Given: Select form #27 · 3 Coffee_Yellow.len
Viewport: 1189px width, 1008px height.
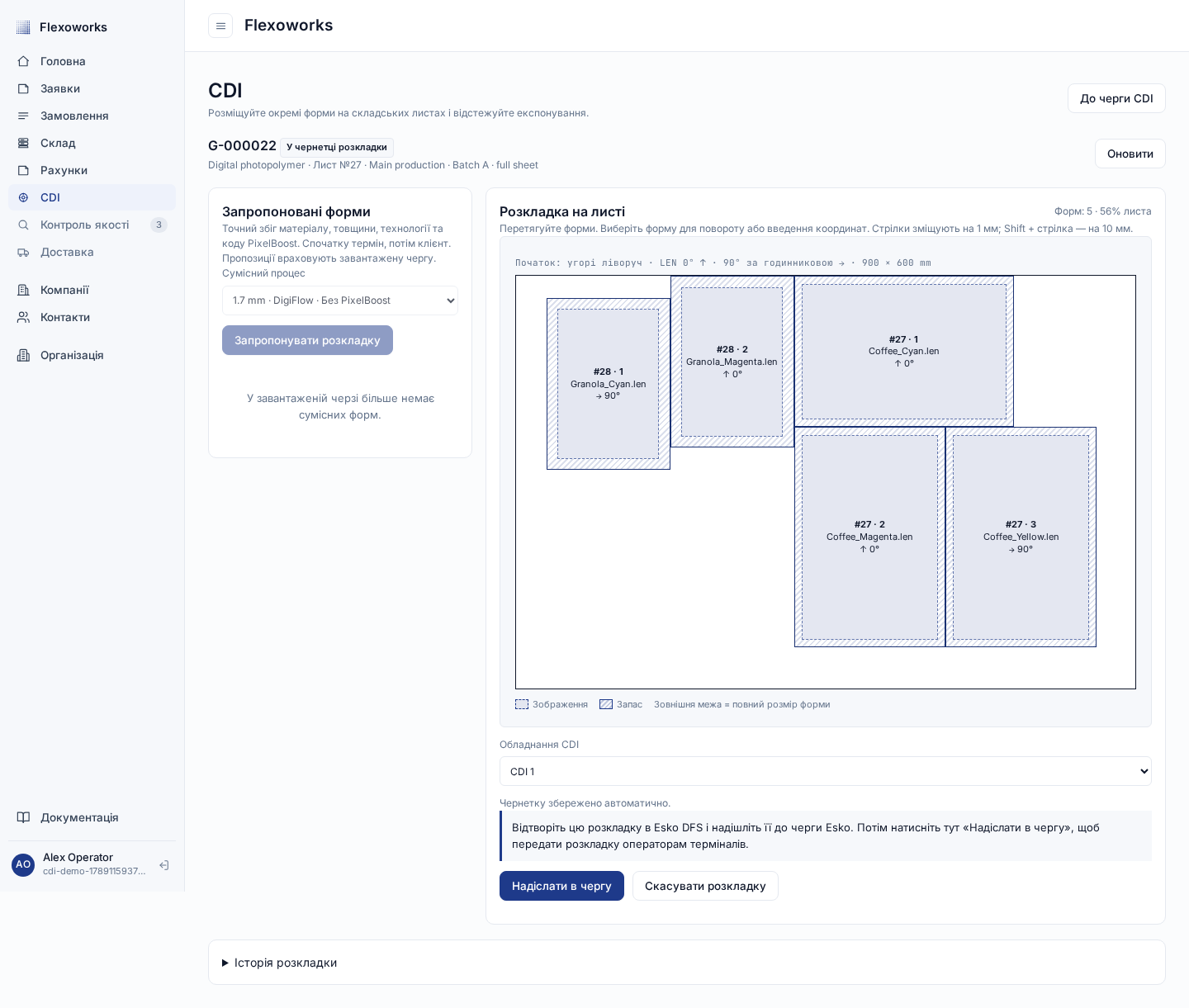Looking at the screenshot, I should [x=1021, y=537].
